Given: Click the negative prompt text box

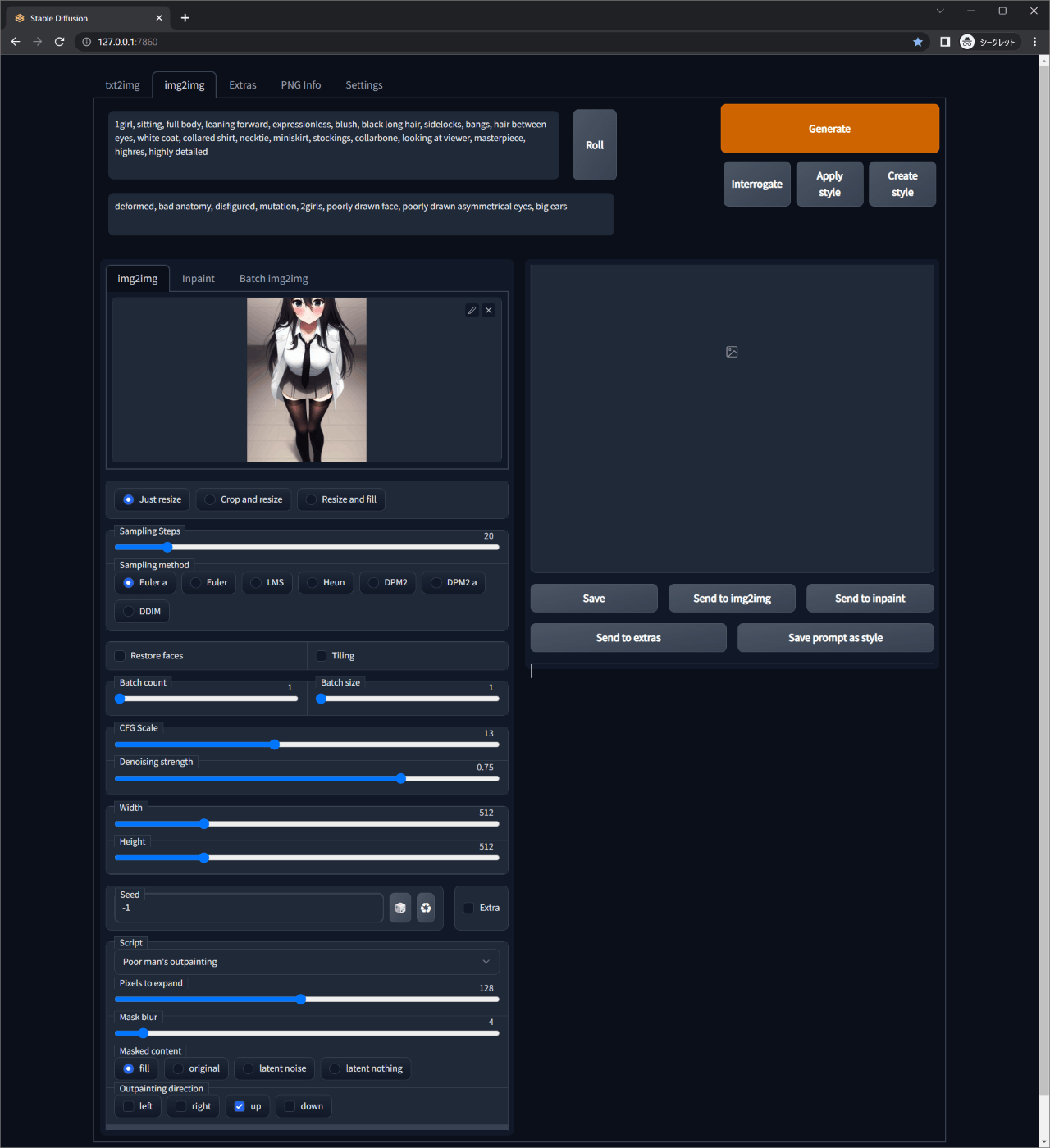Looking at the screenshot, I should pos(361,214).
